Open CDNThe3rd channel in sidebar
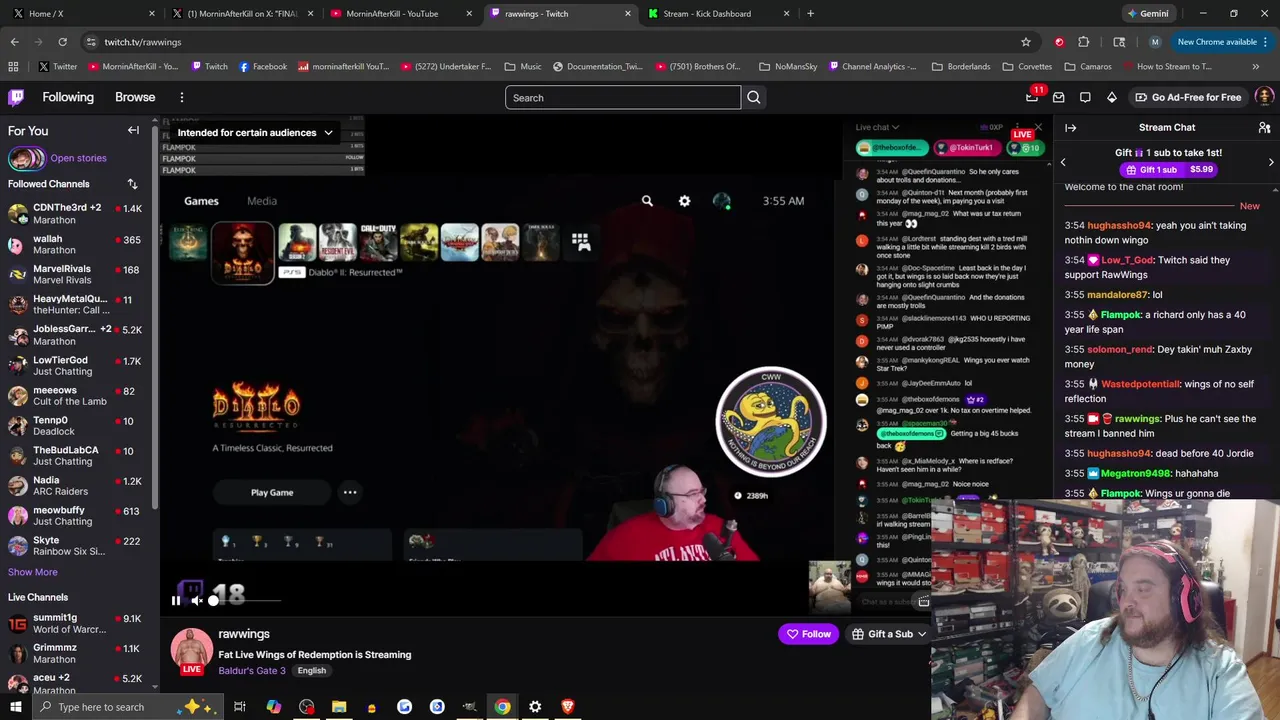This screenshot has width=1280, height=720. pos(75,214)
